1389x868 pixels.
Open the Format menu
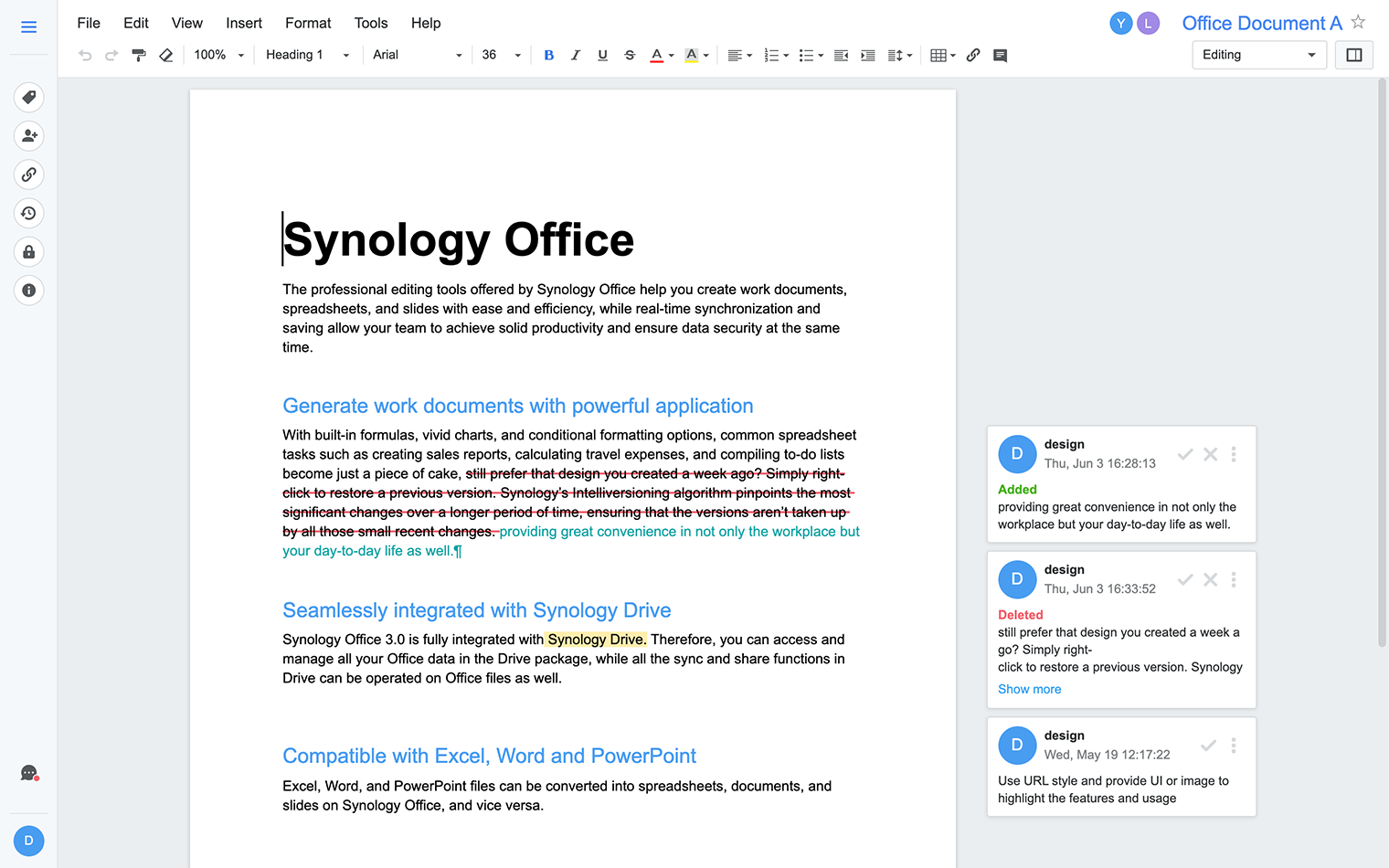click(x=308, y=23)
